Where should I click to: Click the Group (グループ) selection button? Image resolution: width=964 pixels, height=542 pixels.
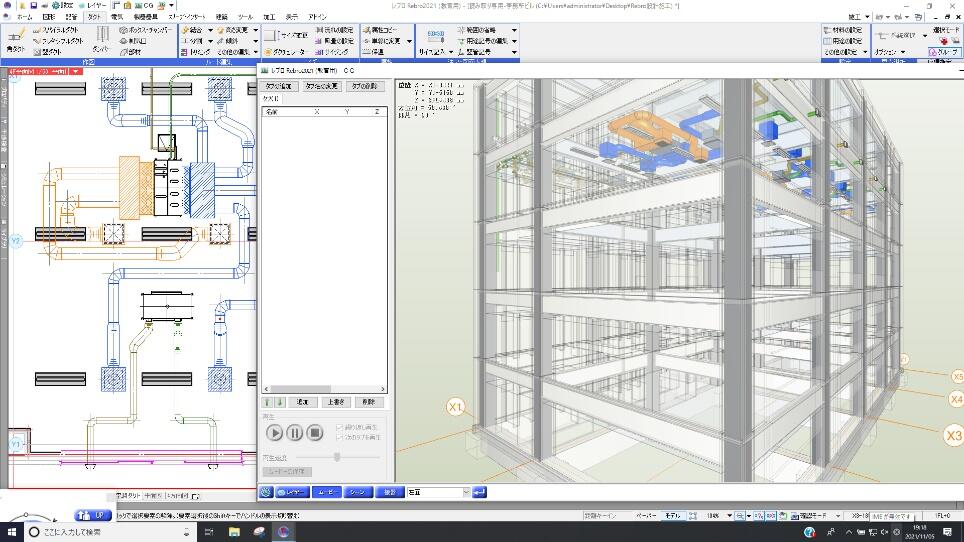[x=943, y=52]
